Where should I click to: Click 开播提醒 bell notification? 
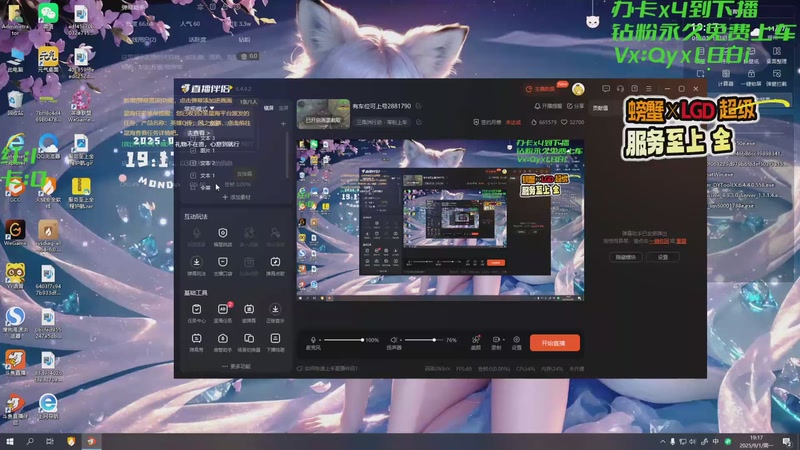(548, 106)
